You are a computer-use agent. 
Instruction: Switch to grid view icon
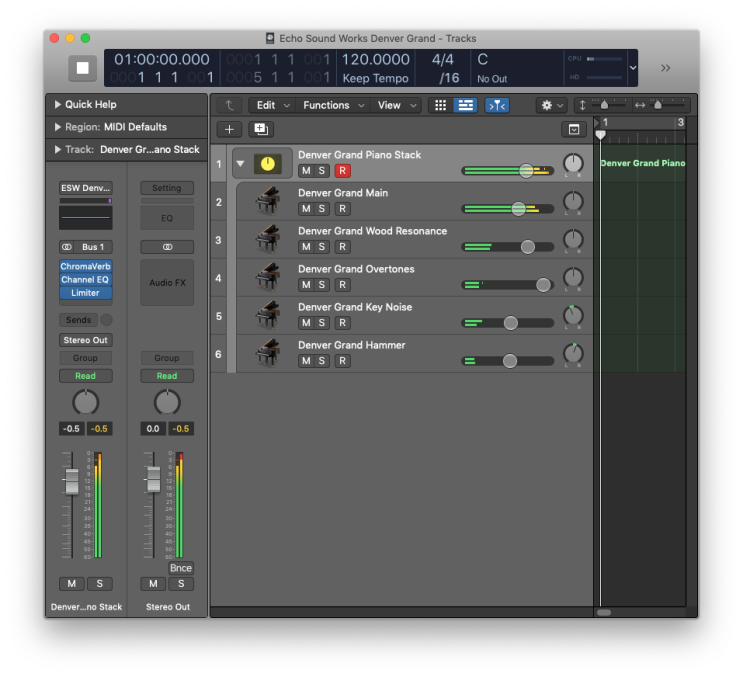440,105
